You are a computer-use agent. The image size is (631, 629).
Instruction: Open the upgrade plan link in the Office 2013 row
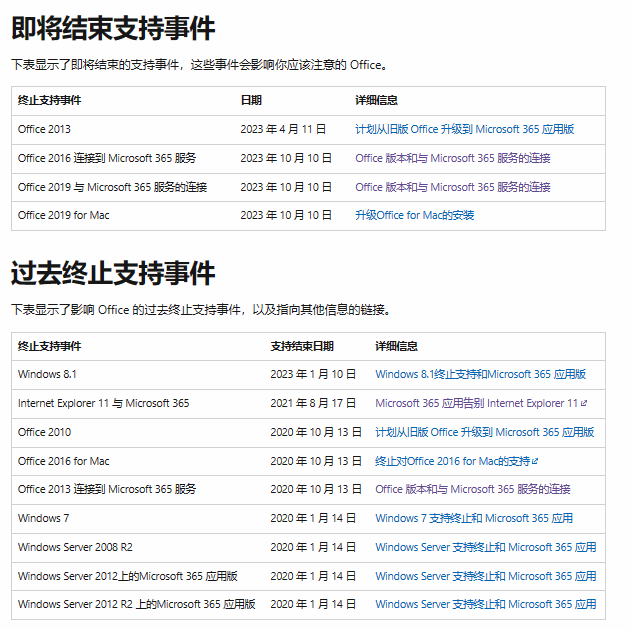coord(464,129)
